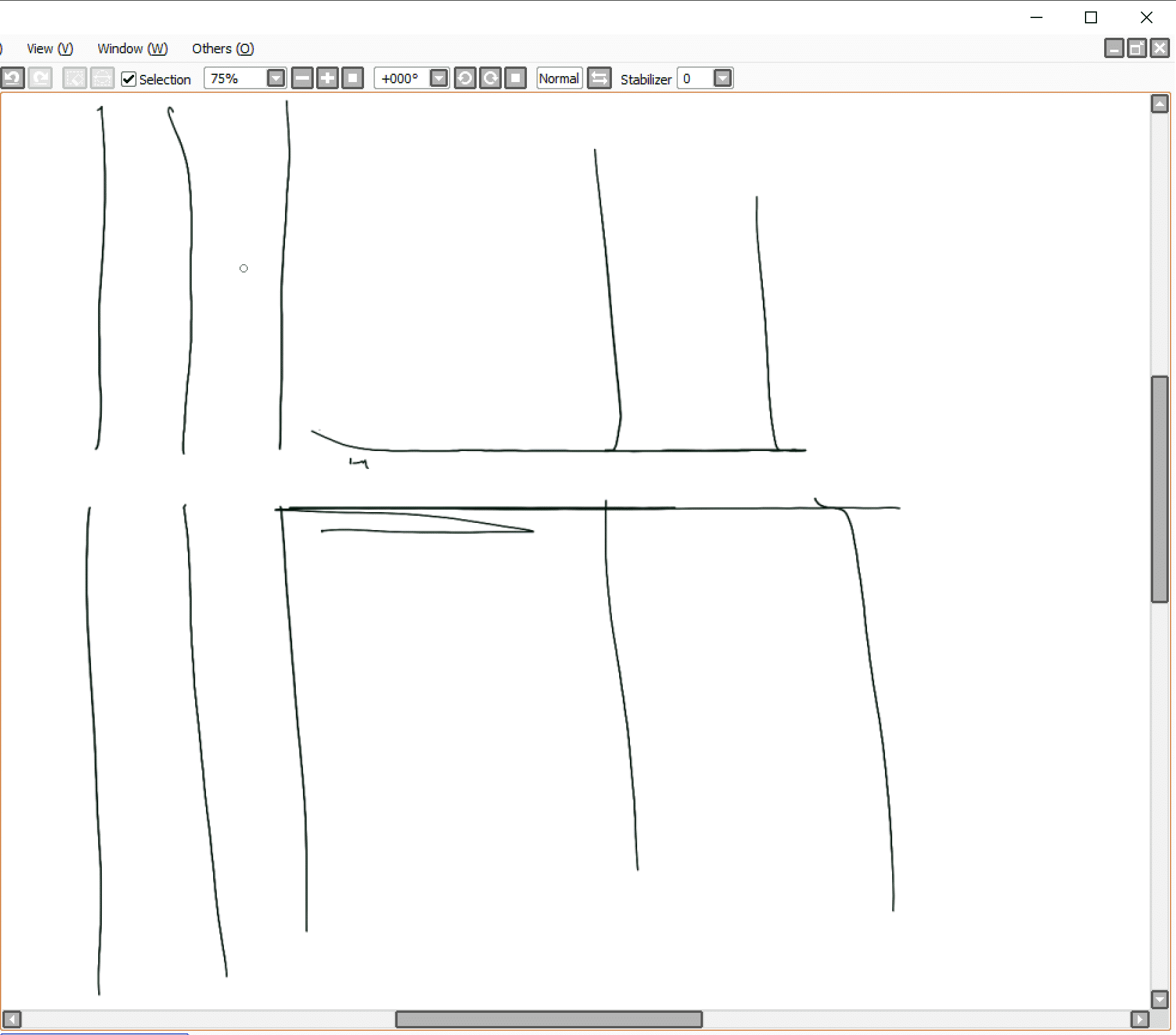1176x1035 pixels.
Task: Close the application window
Action: point(1146,17)
